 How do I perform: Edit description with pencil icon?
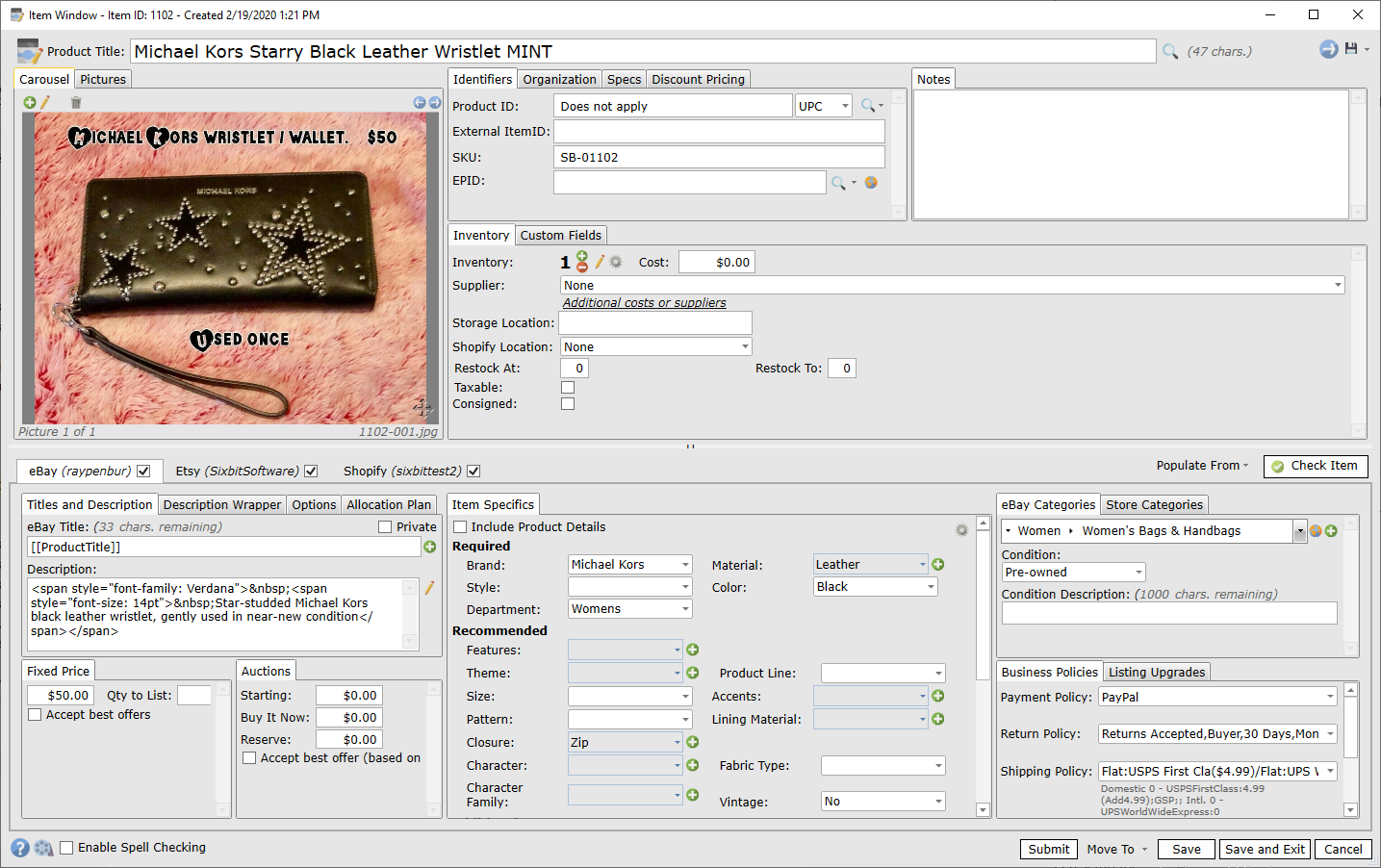click(x=429, y=587)
